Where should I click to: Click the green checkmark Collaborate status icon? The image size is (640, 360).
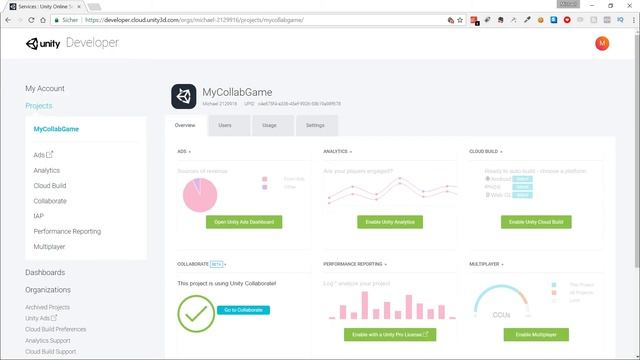tap(196, 313)
